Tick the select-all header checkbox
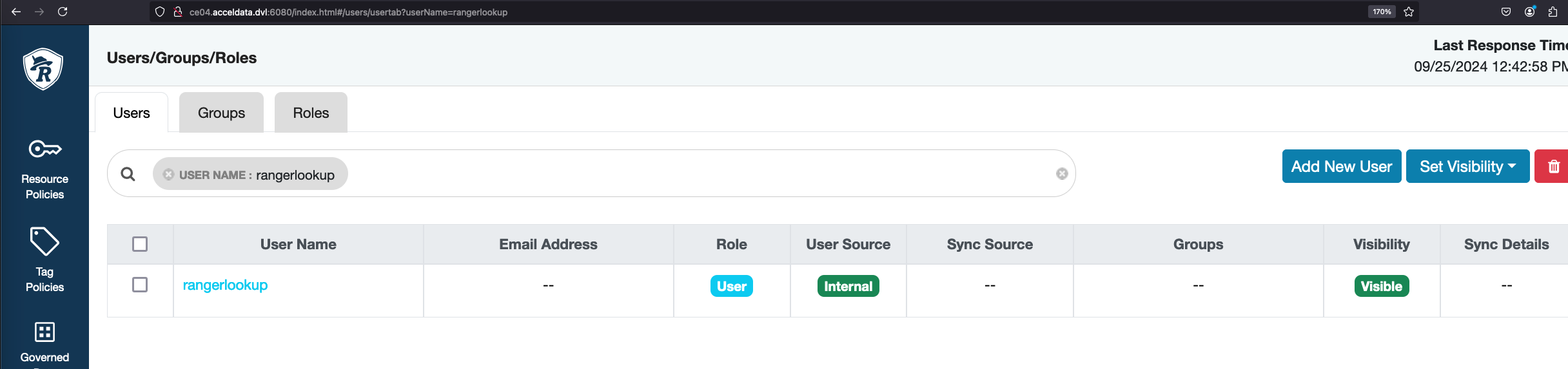The width and height of the screenshot is (1568, 369). [x=140, y=244]
